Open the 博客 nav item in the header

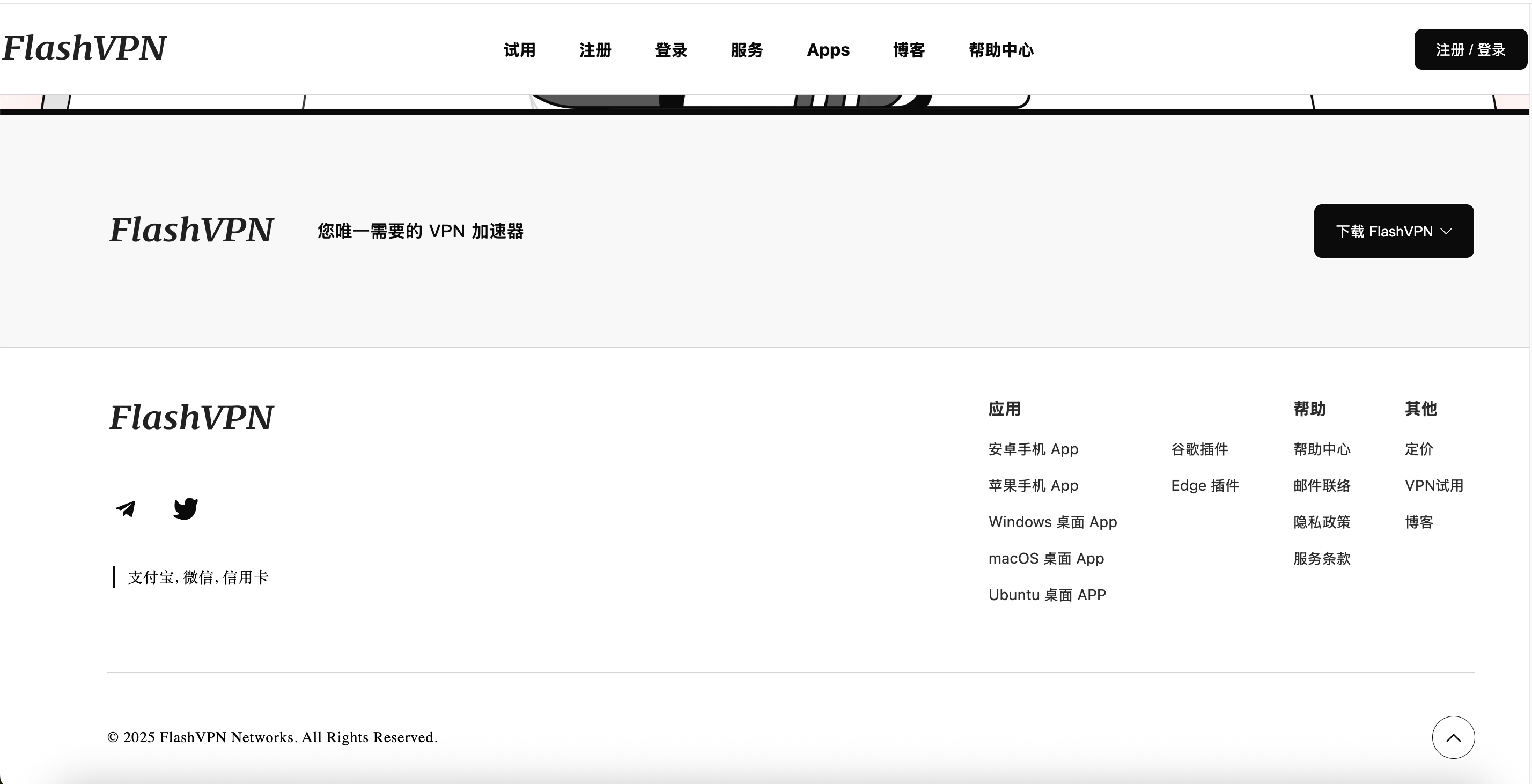[909, 50]
